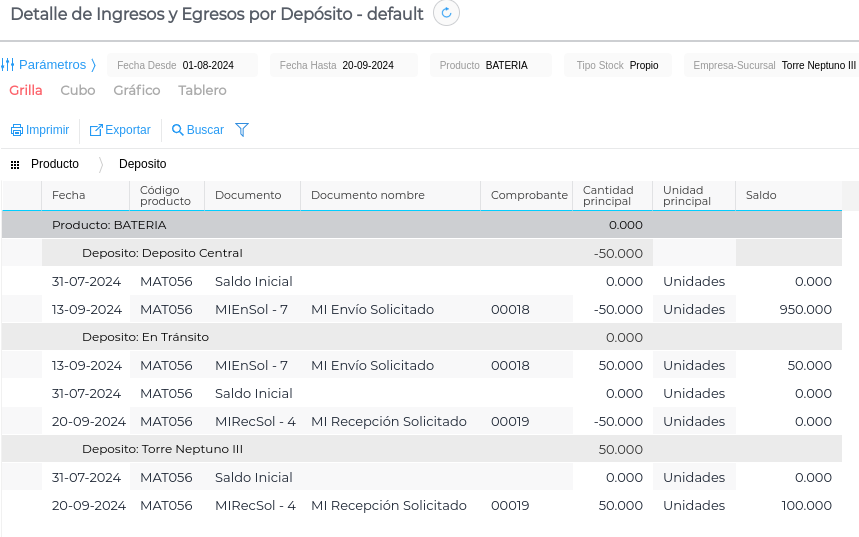Open the Parámetros sliders icon
Viewport: 859px width, 537px height.
tap(8, 65)
